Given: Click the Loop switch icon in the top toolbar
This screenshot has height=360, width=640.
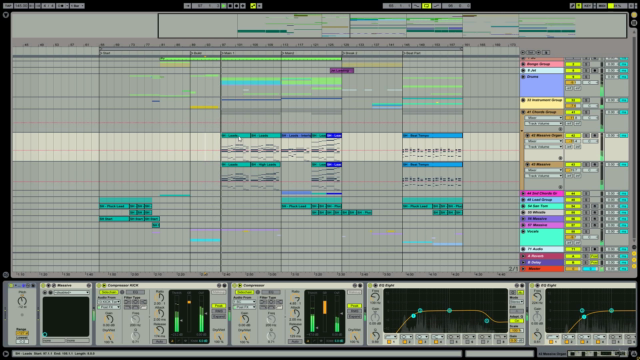Looking at the screenshot, I should click(x=426, y=6).
